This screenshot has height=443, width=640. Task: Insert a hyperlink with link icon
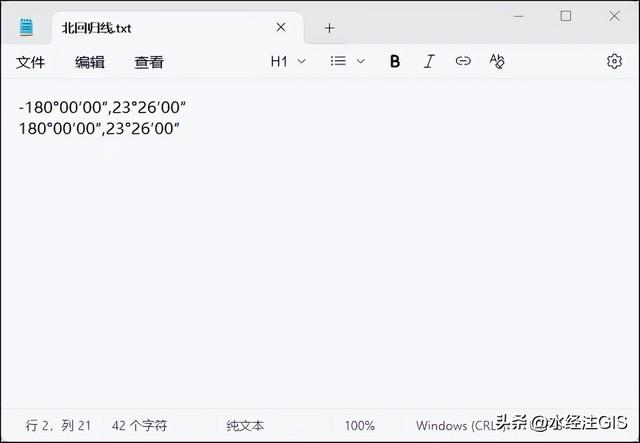coord(463,61)
